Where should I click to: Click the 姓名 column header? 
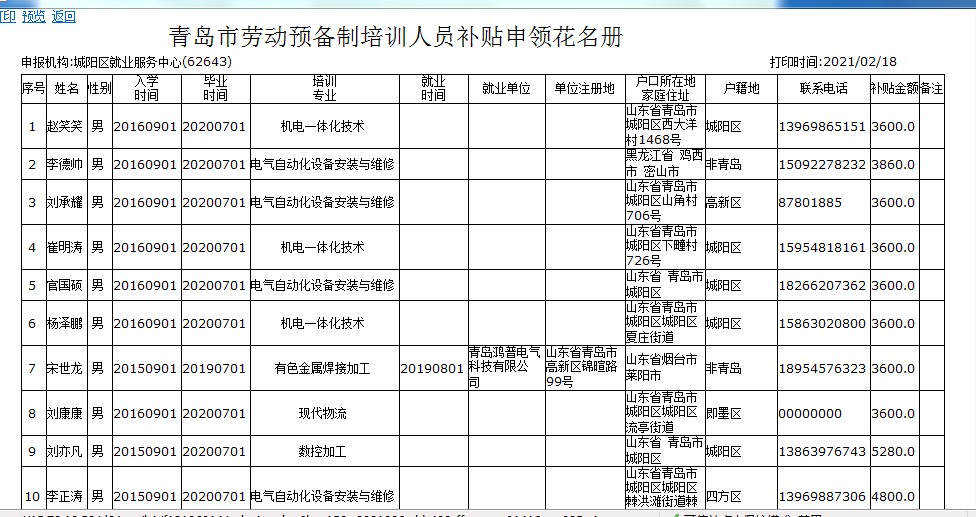point(66,88)
